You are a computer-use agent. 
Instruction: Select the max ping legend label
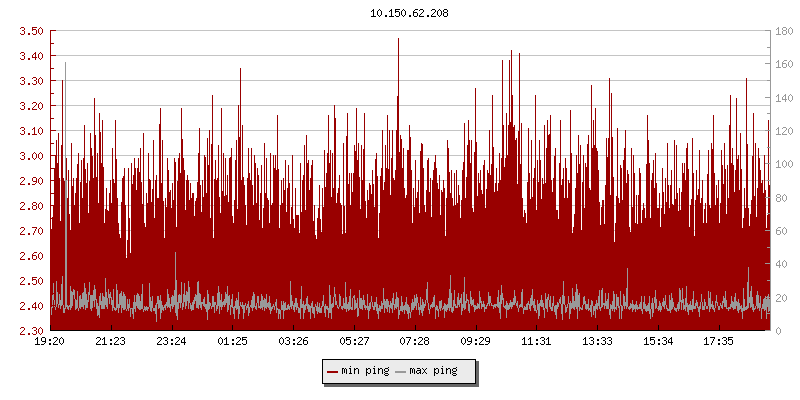[433, 371]
